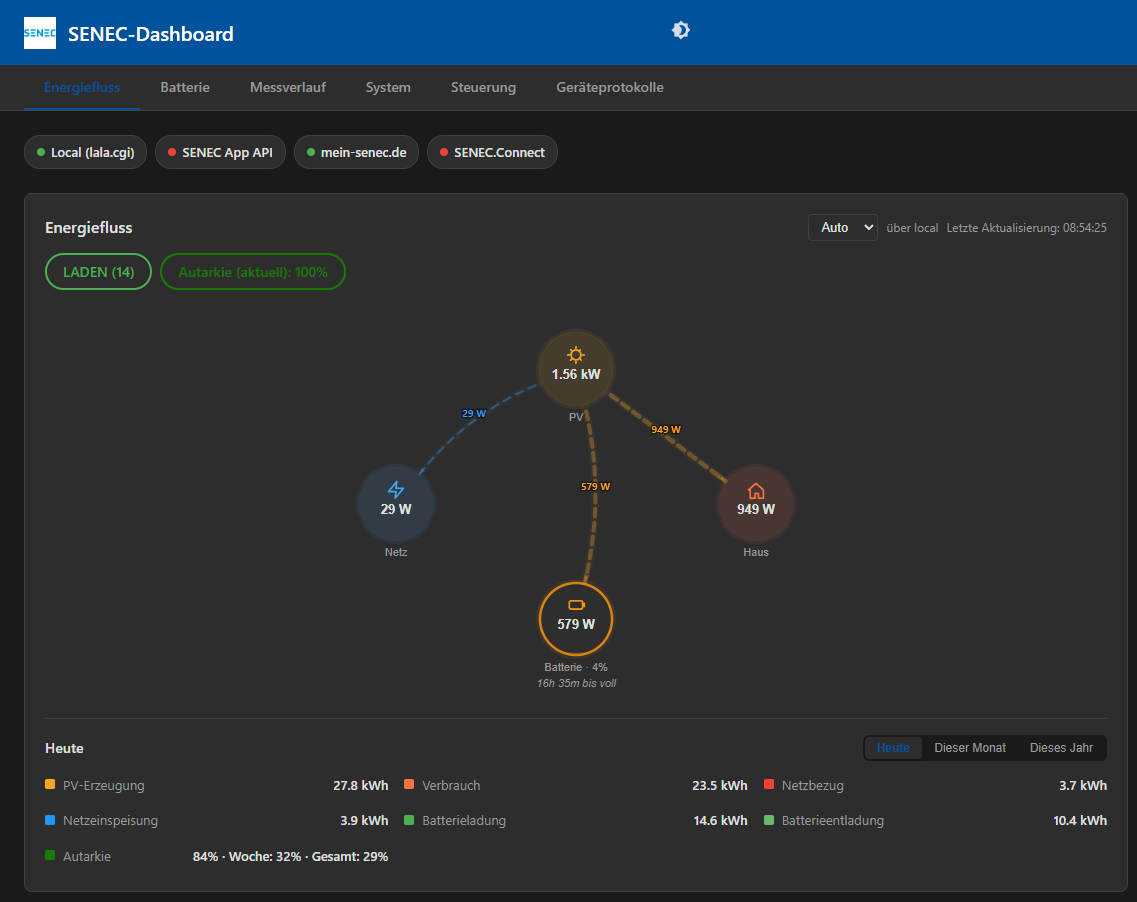The image size is (1137, 902).
Task: Click the LADEN (14) status badge
Action: tap(99, 272)
